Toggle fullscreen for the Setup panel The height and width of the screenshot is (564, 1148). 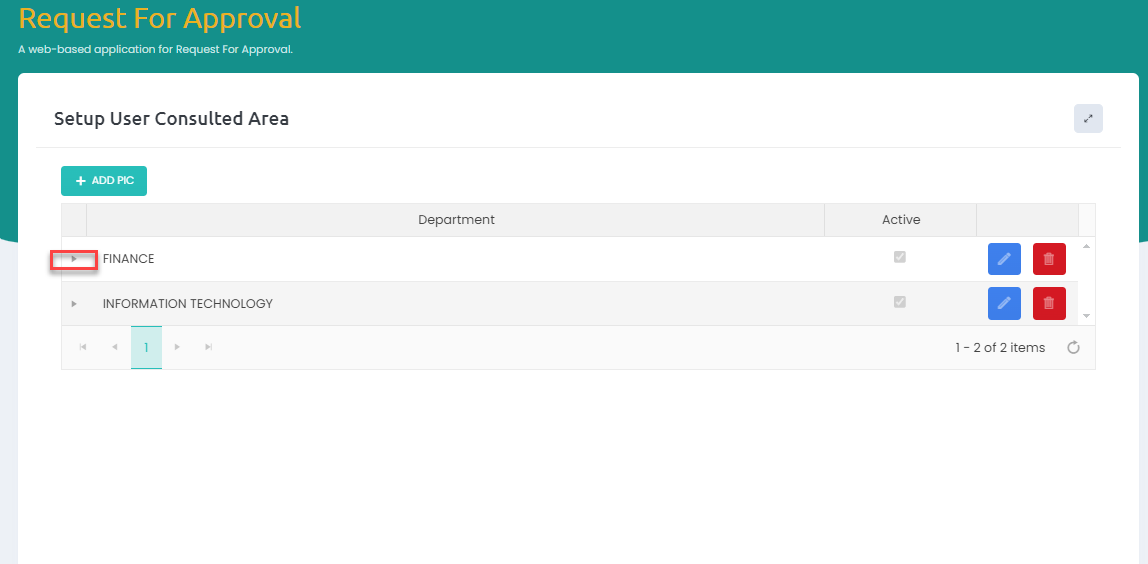tap(1088, 118)
